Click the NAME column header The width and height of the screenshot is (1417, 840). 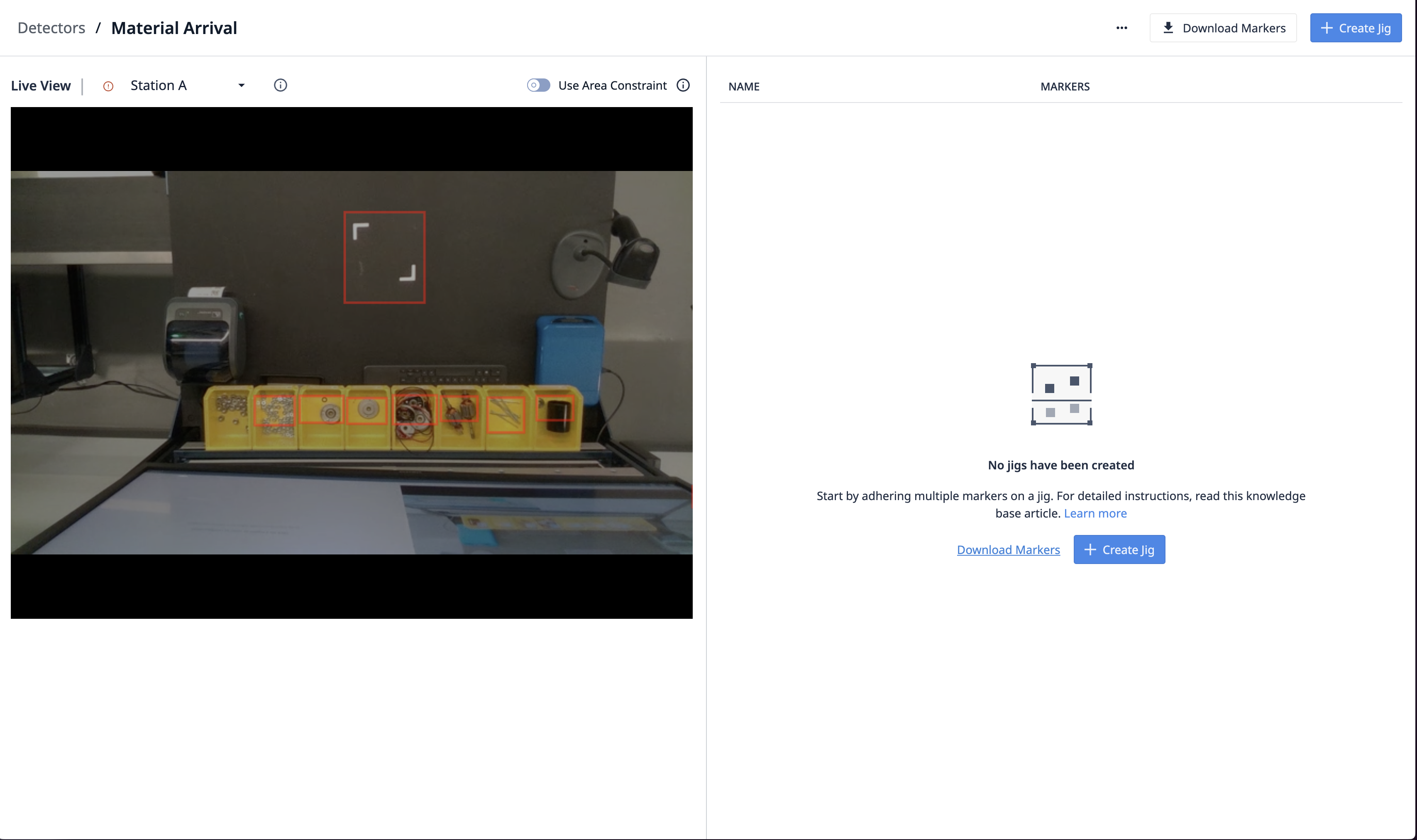[x=744, y=87]
